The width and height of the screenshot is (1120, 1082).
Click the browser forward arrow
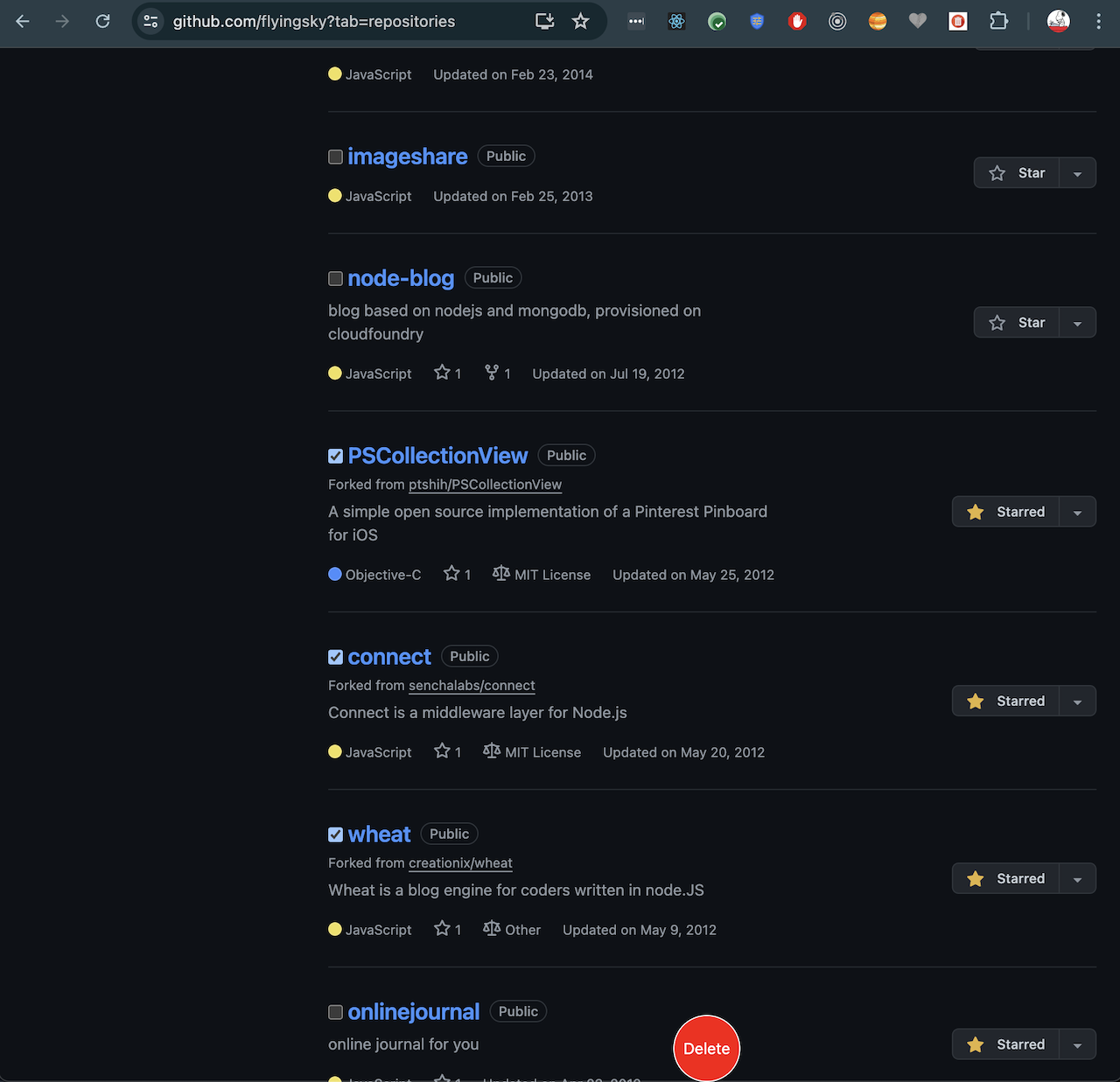coord(62,21)
